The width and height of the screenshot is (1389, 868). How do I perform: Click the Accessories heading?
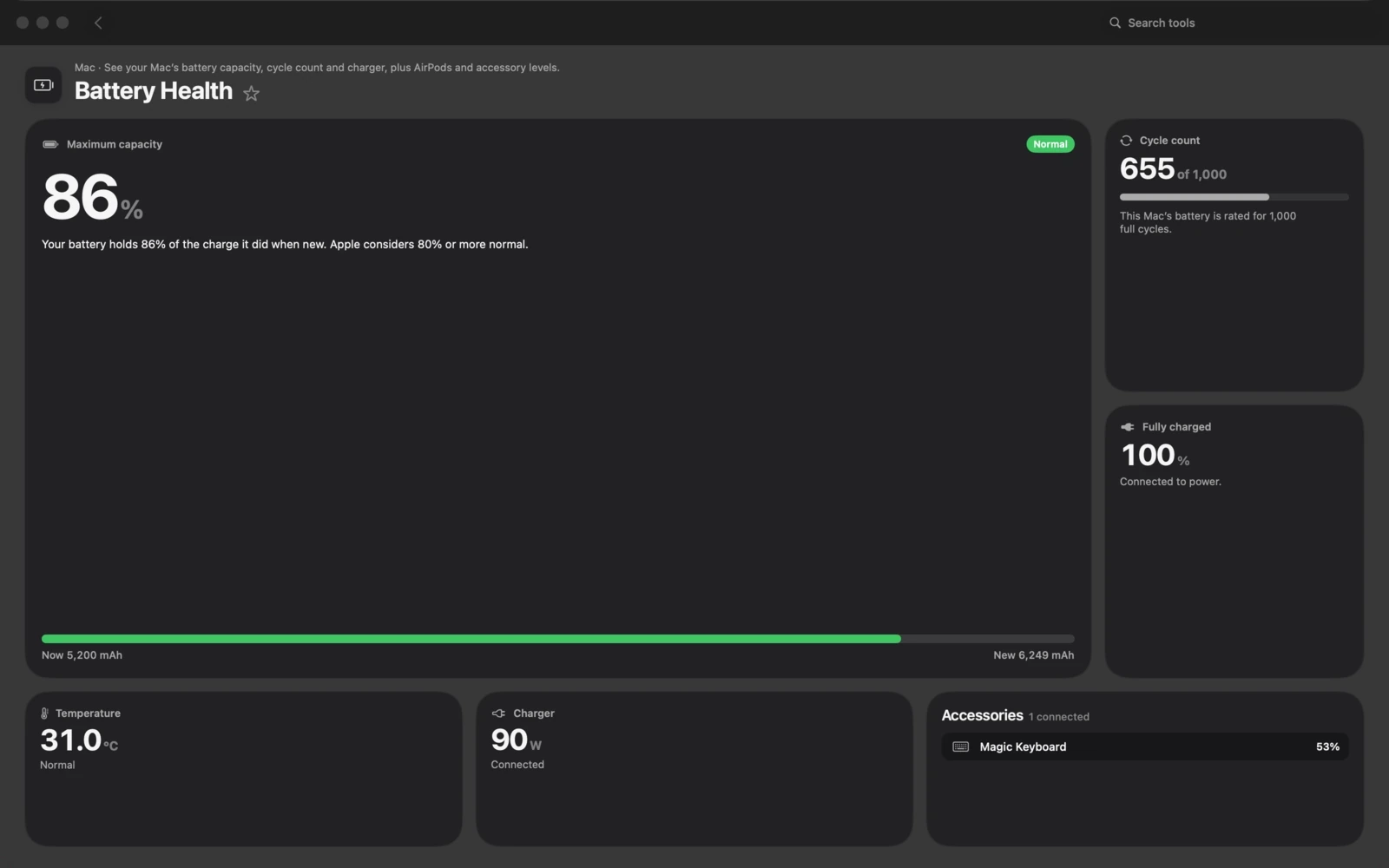(x=982, y=715)
